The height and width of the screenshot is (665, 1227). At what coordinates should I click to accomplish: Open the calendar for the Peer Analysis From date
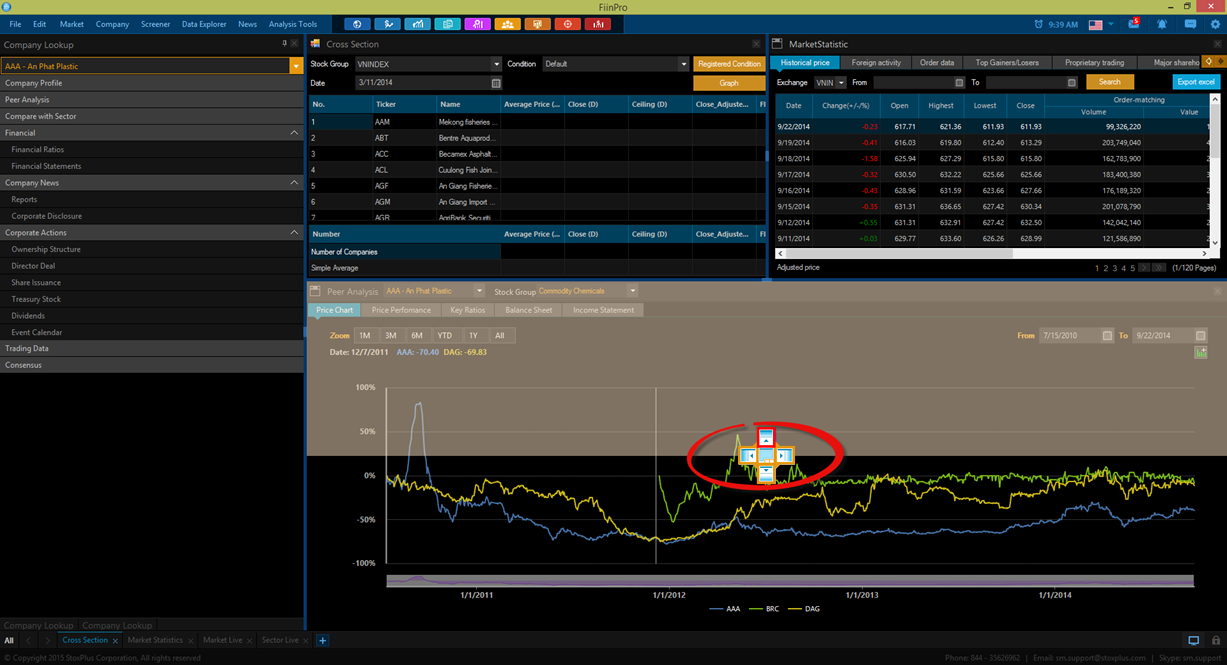point(1107,336)
